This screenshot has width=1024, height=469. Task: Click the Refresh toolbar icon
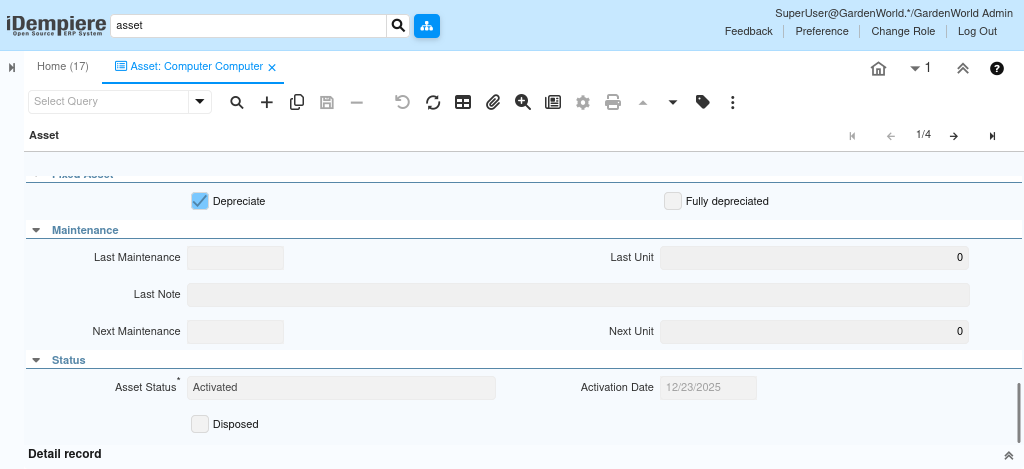click(x=433, y=102)
